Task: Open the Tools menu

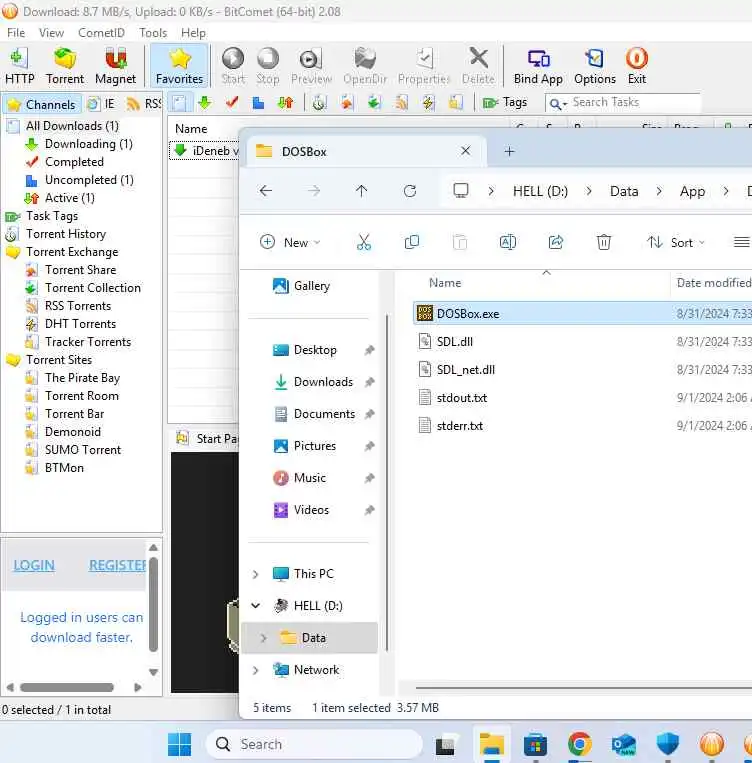Action: (153, 33)
